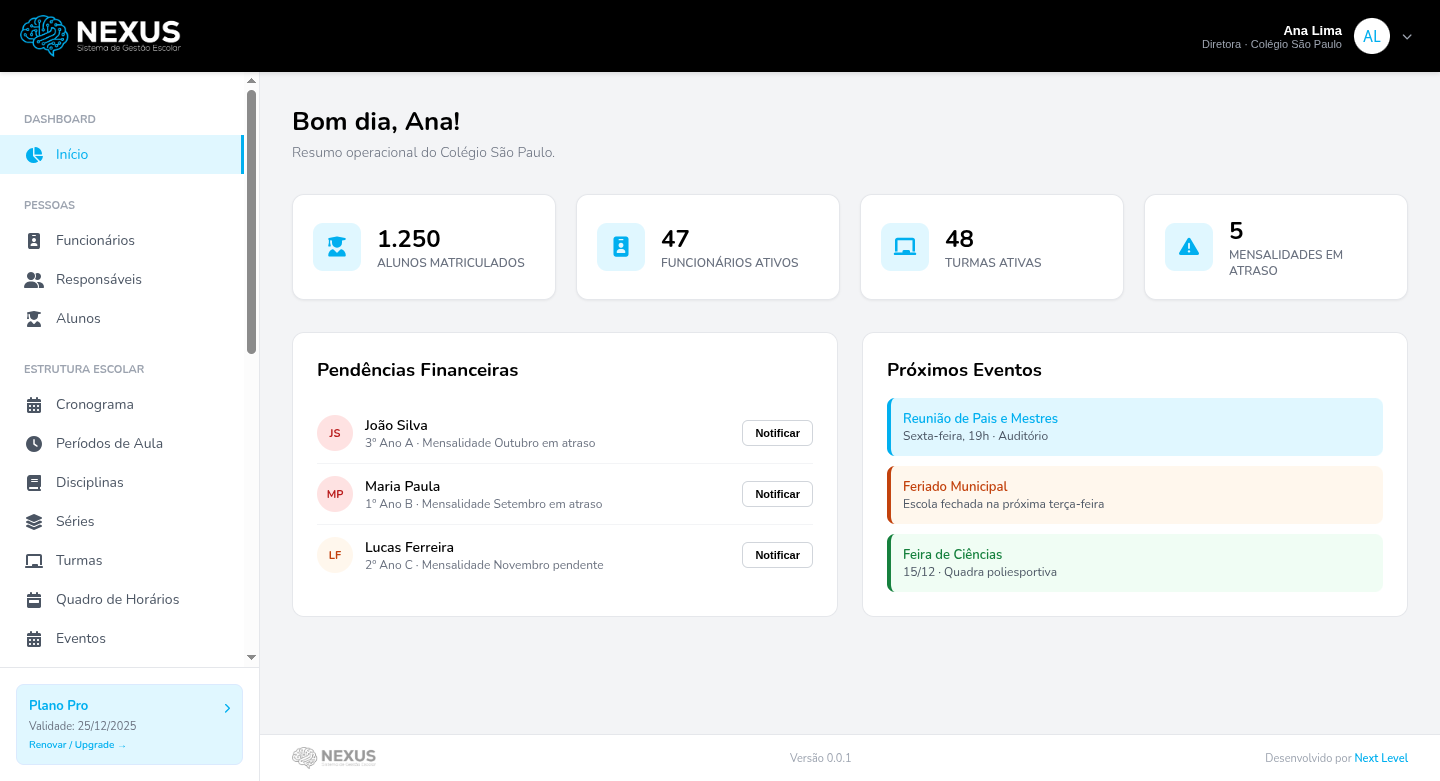Click the sidebar scrollbar thumb
Screen dimensions: 1440x781
[x=251, y=221]
